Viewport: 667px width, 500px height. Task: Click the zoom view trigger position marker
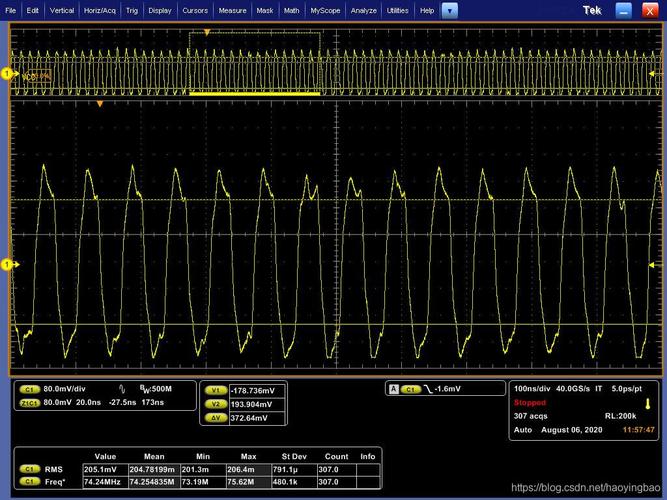(x=100, y=104)
